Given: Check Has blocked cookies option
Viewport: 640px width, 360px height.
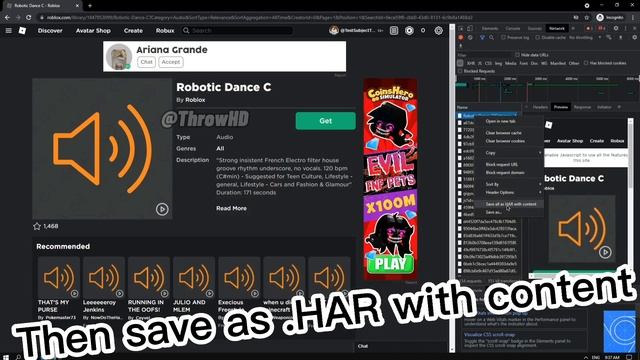Looking at the screenshot, I should tap(586, 63).
